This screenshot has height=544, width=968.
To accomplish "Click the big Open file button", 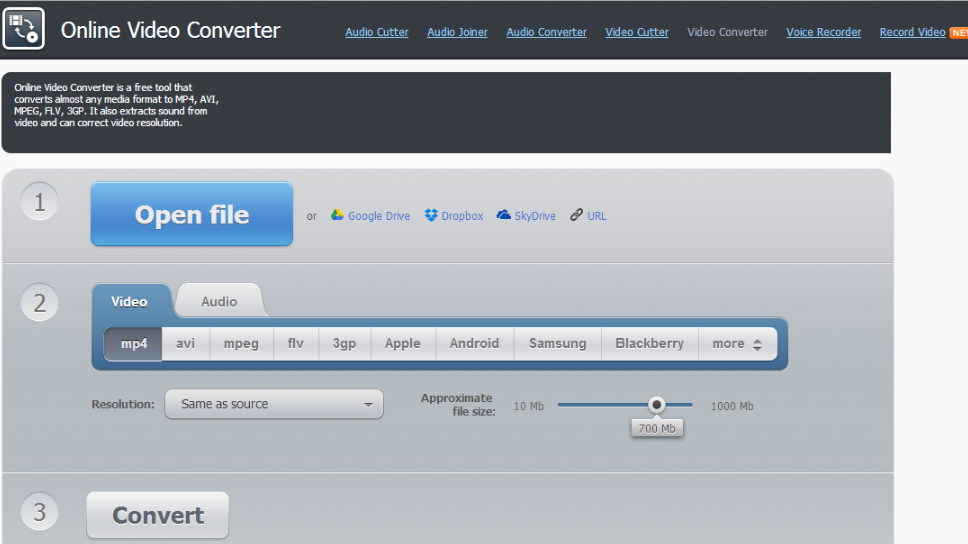I will [x=192, y=214].
